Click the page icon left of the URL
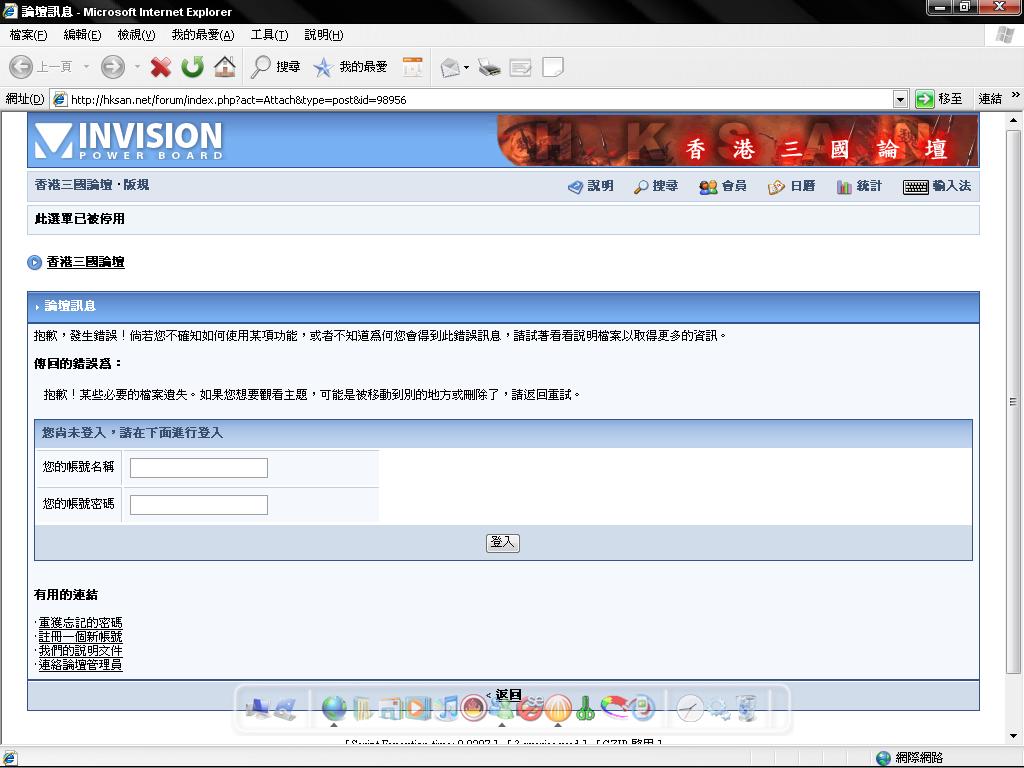1024x768 pixels. point(59,99)
